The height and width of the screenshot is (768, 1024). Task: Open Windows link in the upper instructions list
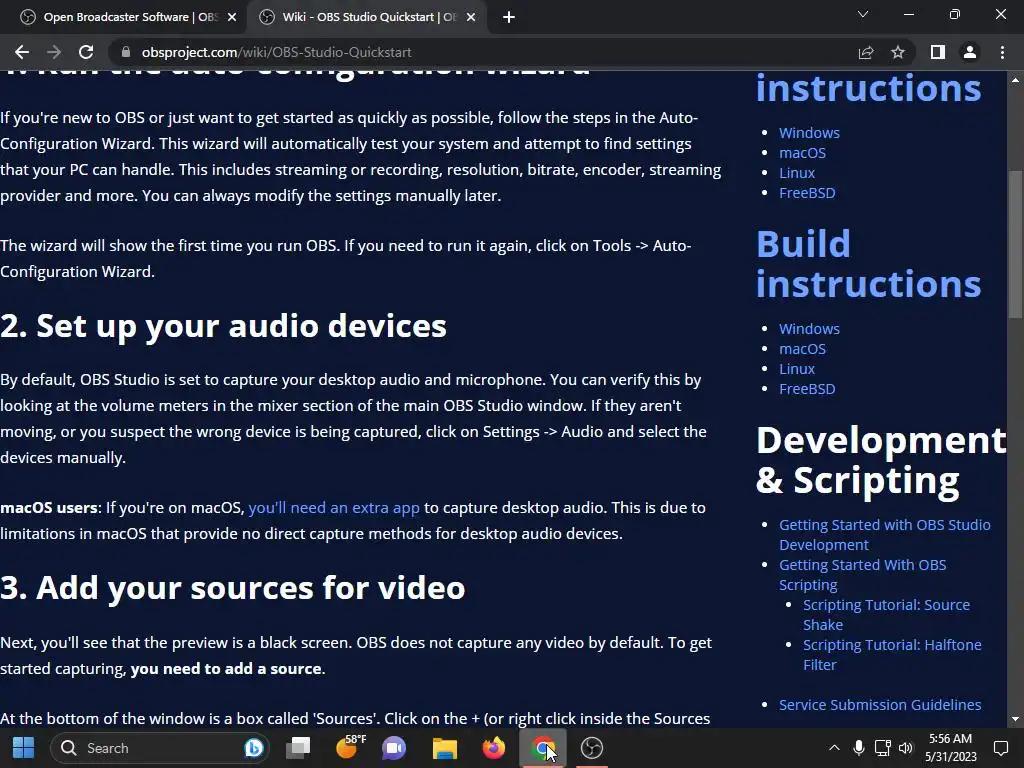[x=809, y=133]
